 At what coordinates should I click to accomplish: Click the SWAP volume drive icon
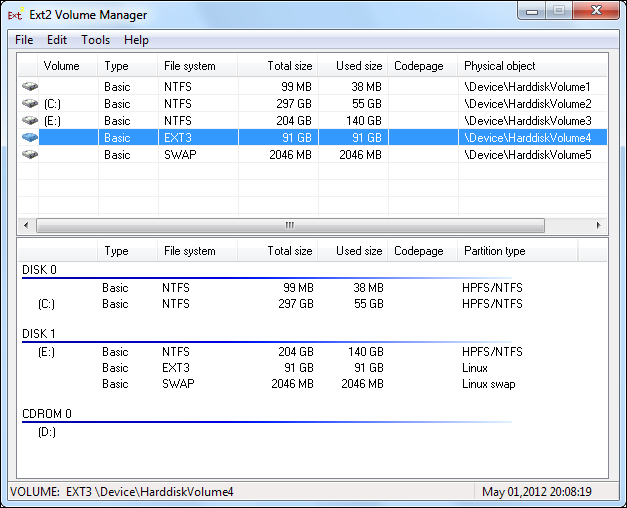click(30, 154)
